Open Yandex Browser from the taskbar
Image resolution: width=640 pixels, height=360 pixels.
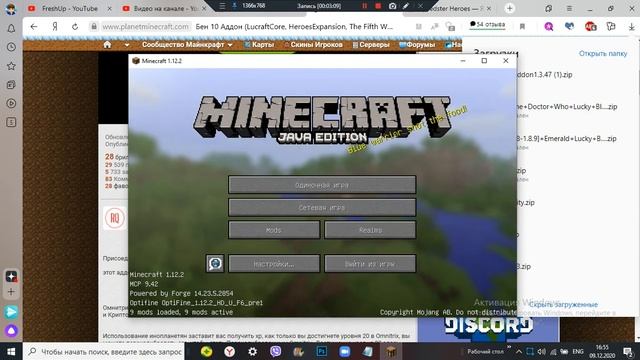229,351
